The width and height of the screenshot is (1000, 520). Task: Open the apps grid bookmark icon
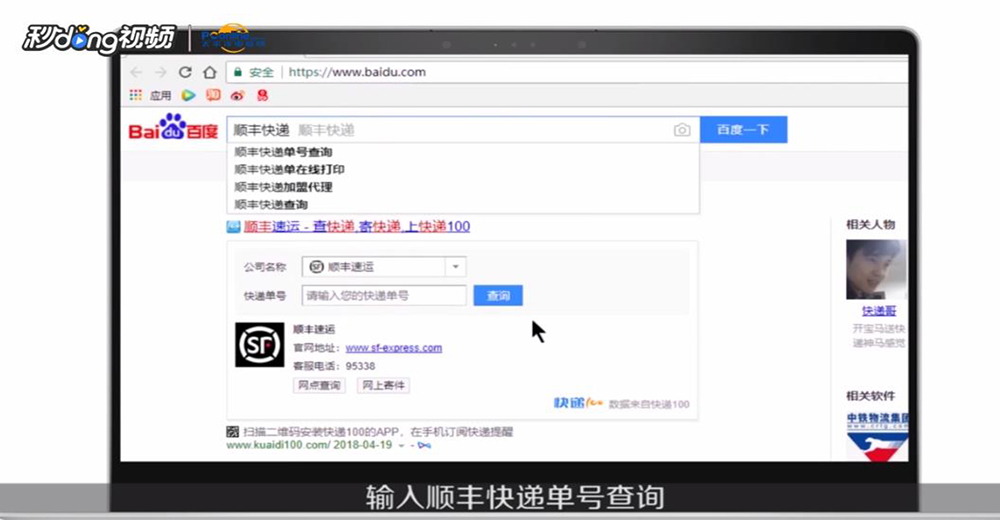pyautogui.click(x=136, y=95)
